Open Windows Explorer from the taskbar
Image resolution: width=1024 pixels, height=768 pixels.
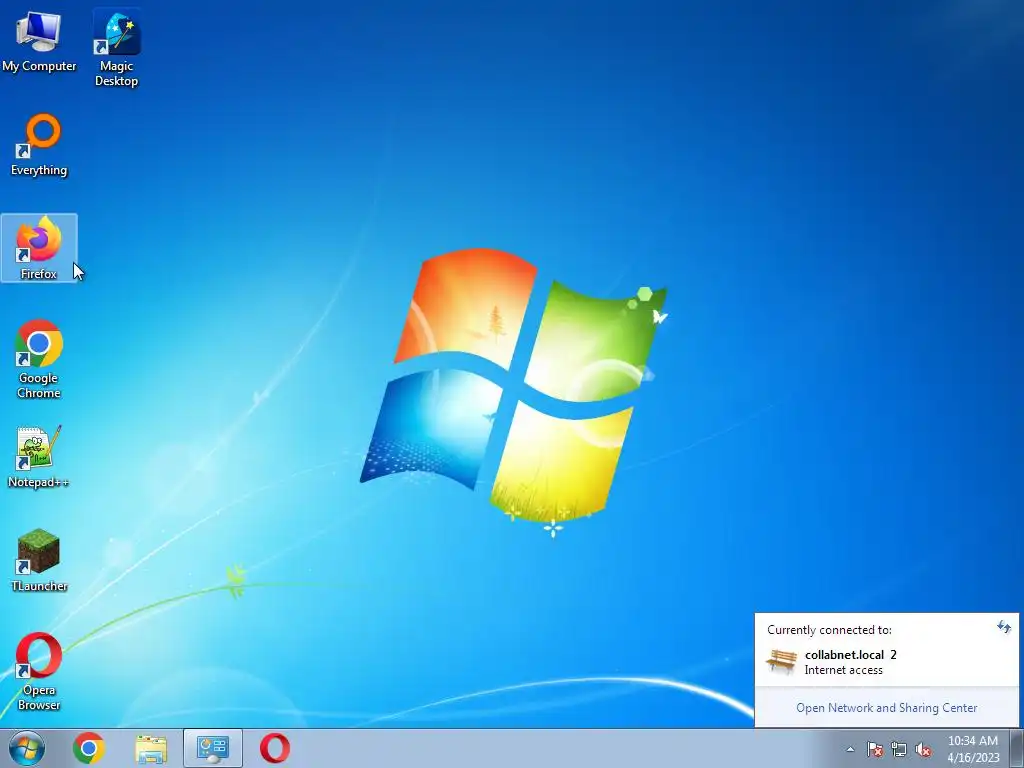151,748
